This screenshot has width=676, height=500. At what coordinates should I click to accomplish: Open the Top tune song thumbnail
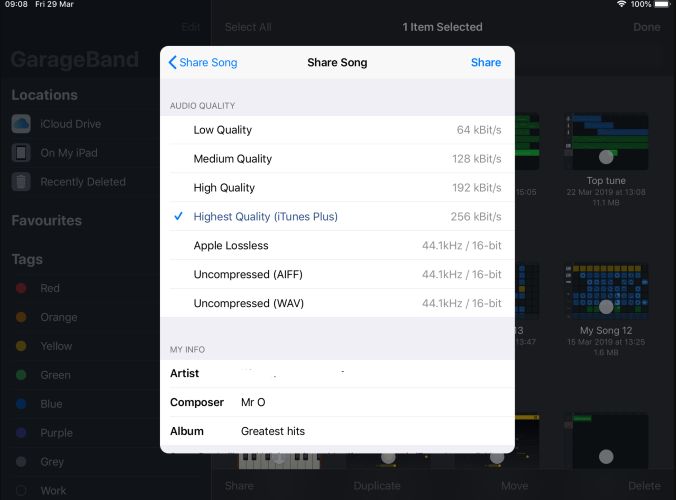[605, 142]
